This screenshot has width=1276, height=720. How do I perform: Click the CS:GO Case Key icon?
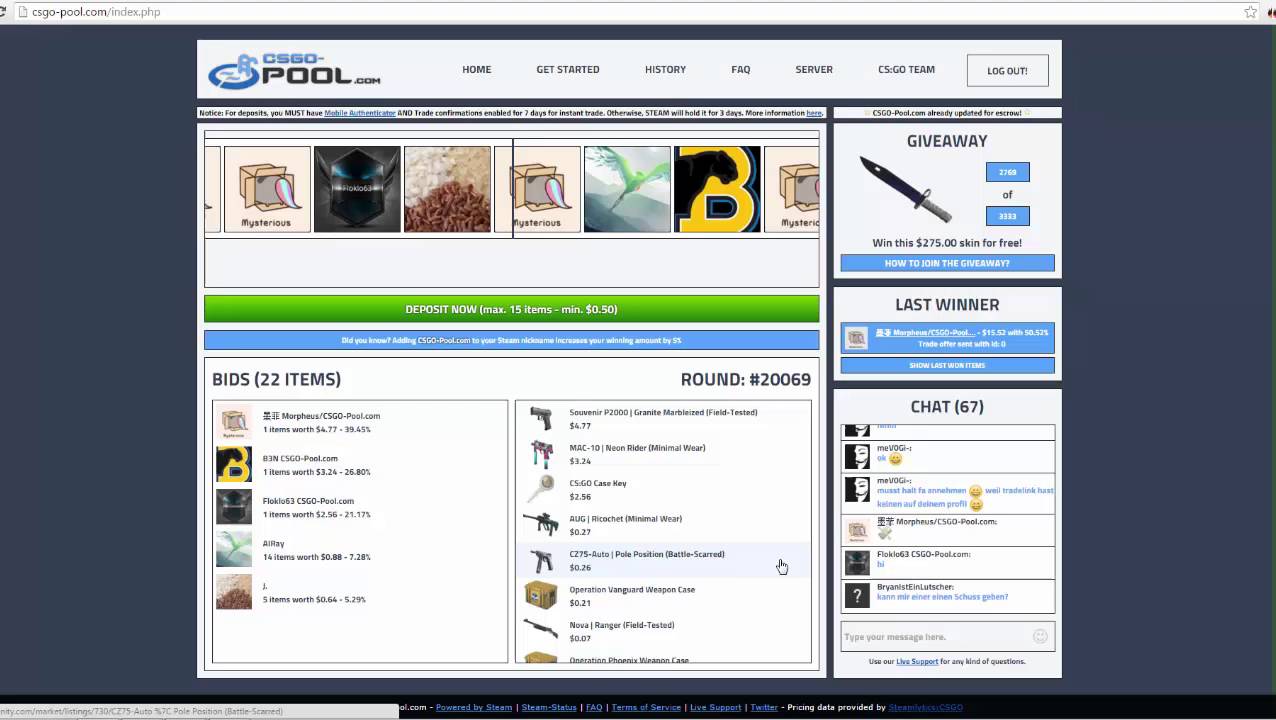click(541, 489)
